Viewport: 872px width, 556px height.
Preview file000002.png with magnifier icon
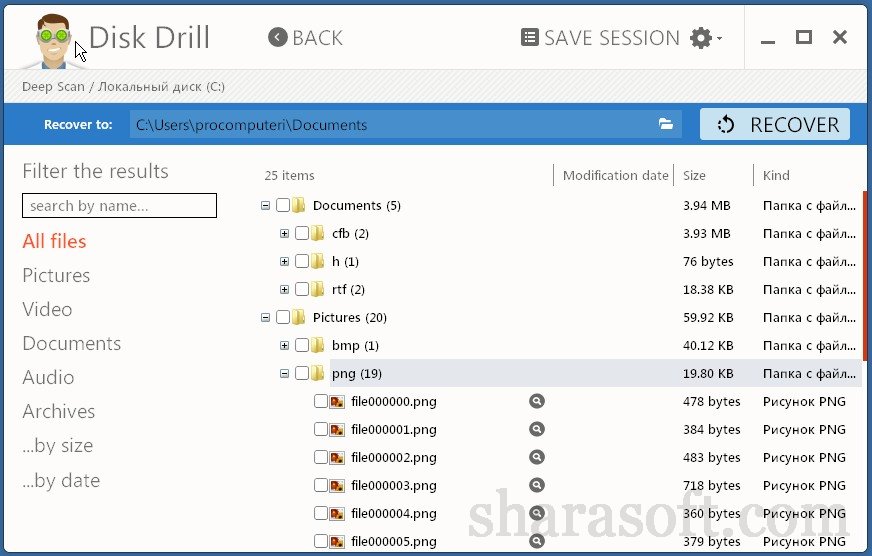537,457
